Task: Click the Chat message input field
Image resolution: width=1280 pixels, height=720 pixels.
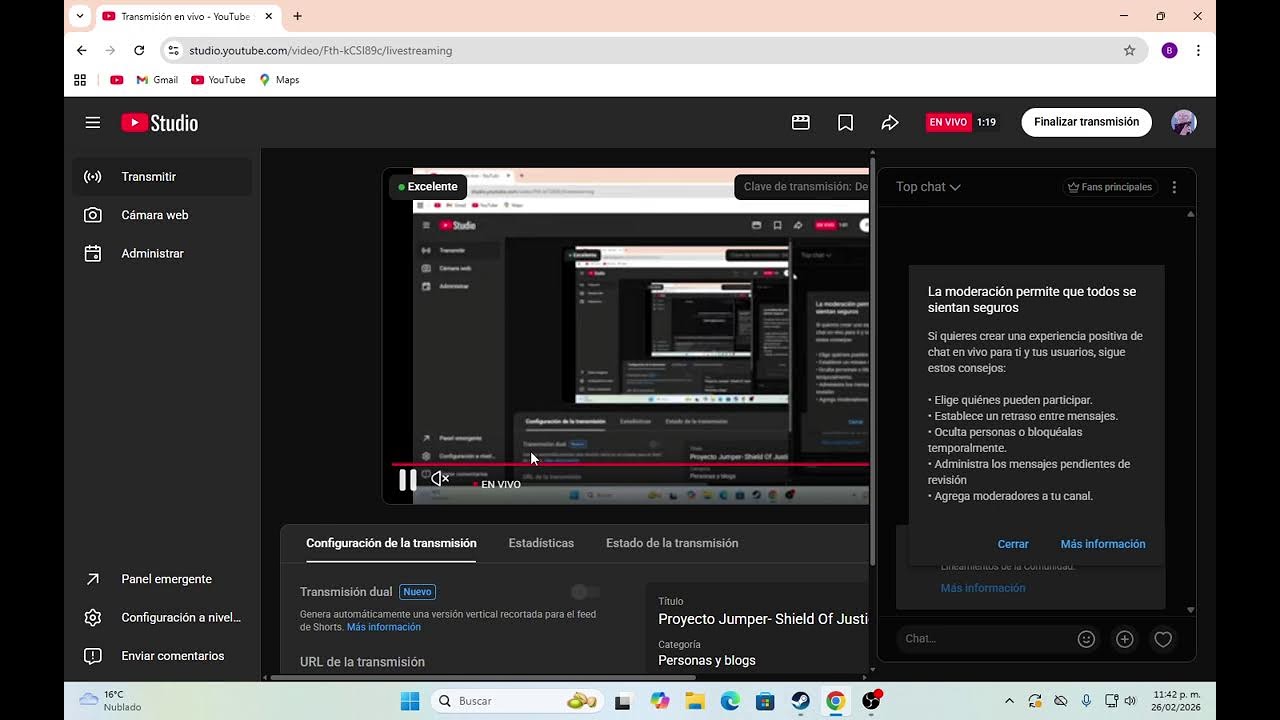Action: point(985,639)
